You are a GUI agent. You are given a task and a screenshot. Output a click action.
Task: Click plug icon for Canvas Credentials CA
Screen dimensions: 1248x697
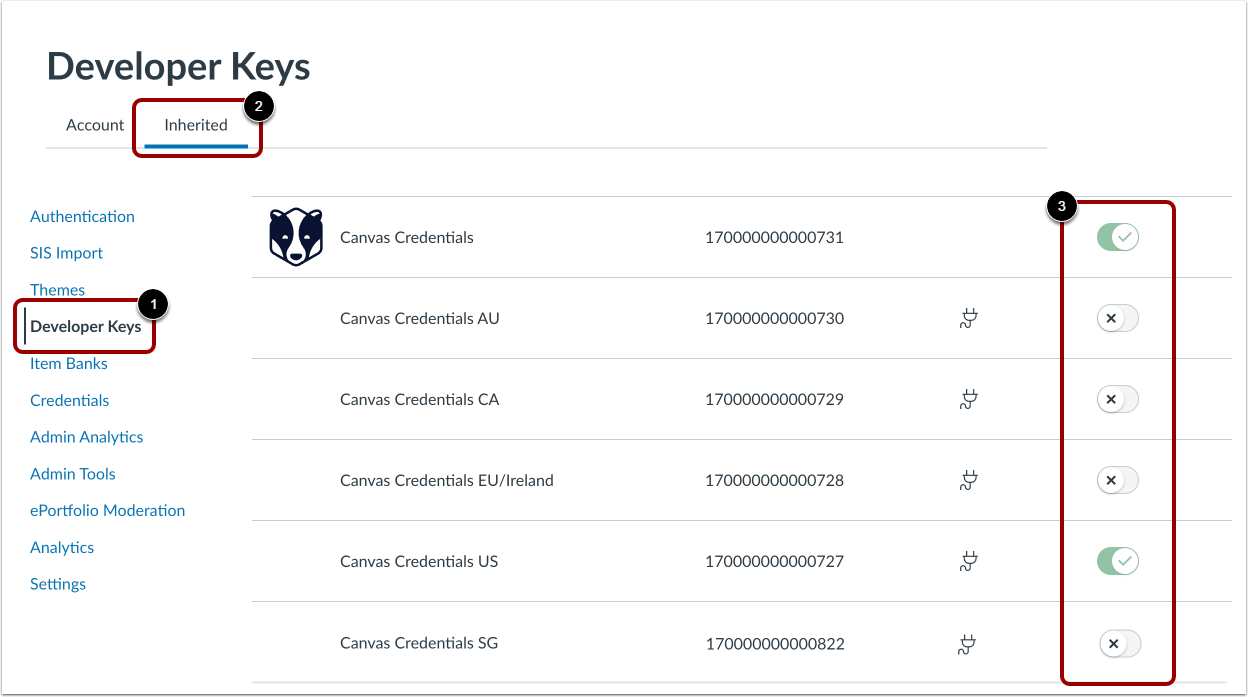(x=967, y=400)
